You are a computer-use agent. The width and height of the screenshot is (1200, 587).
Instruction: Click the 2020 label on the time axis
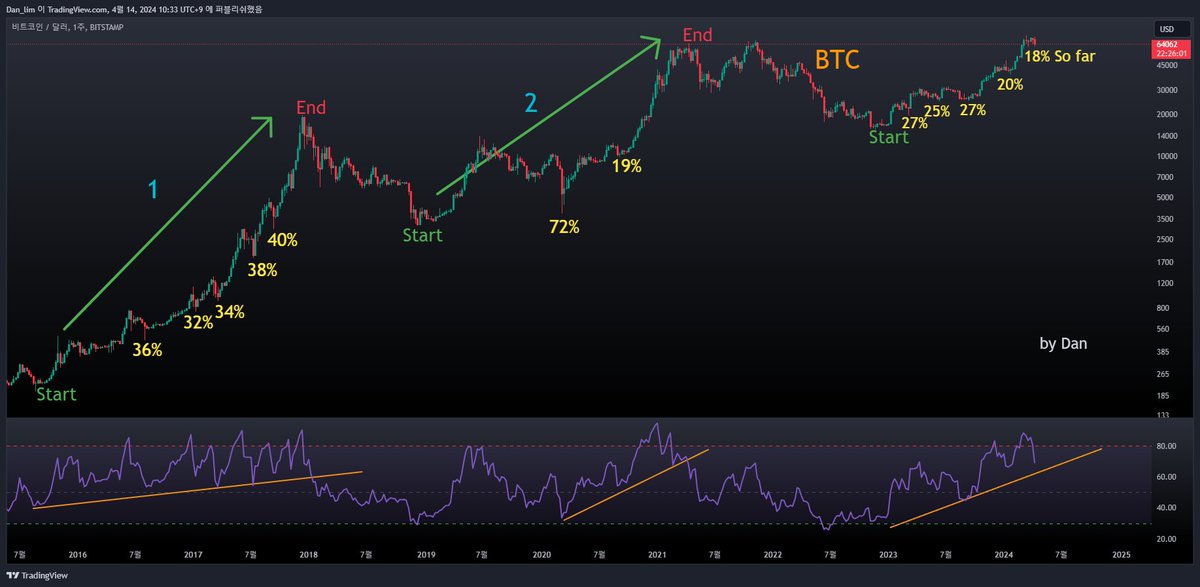pyautogui.click(x=541, y=553)
